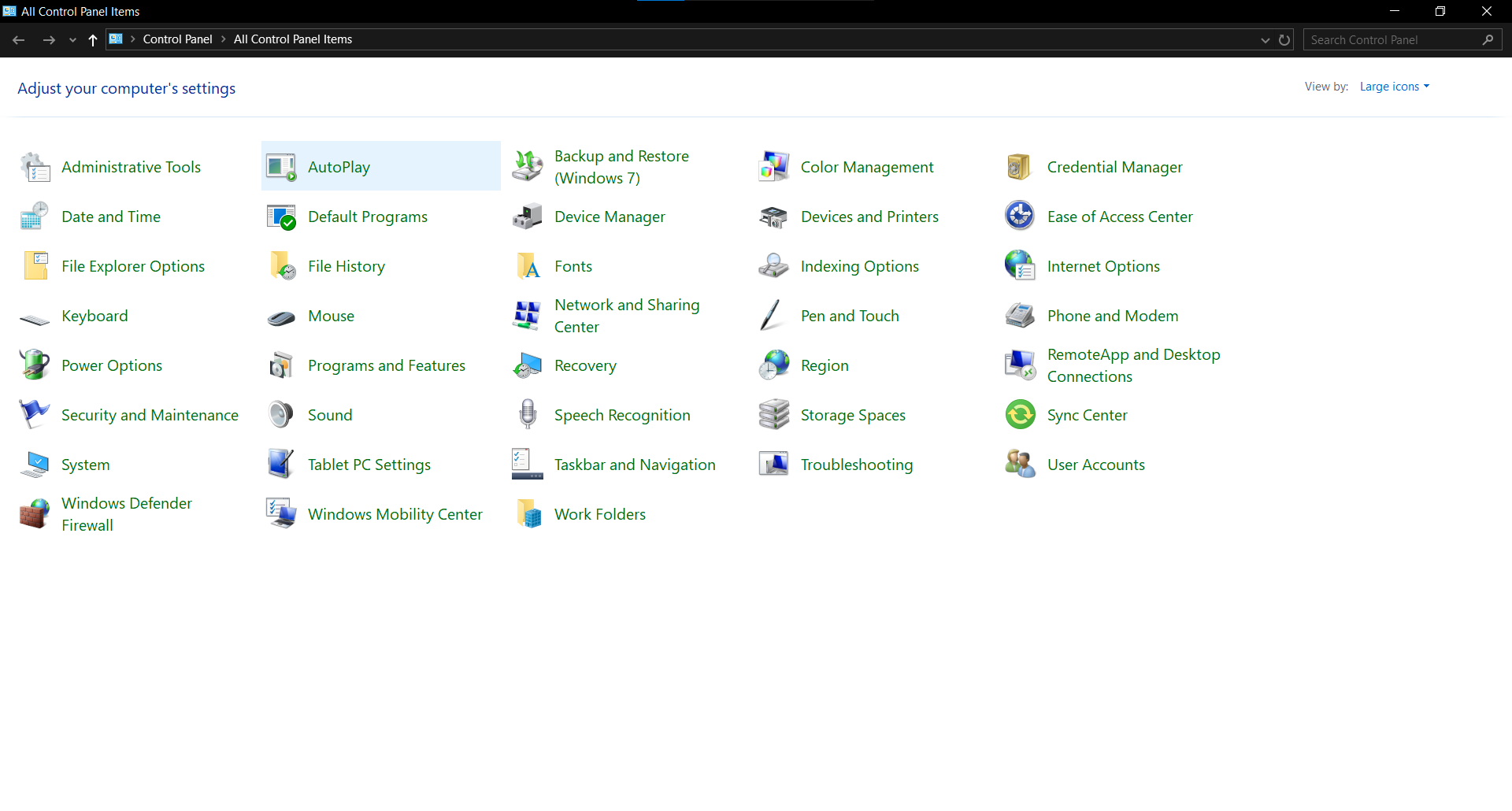Open the Color Management icon
The width and height of the screenshot is (1512, 811).
coord(773,167)
